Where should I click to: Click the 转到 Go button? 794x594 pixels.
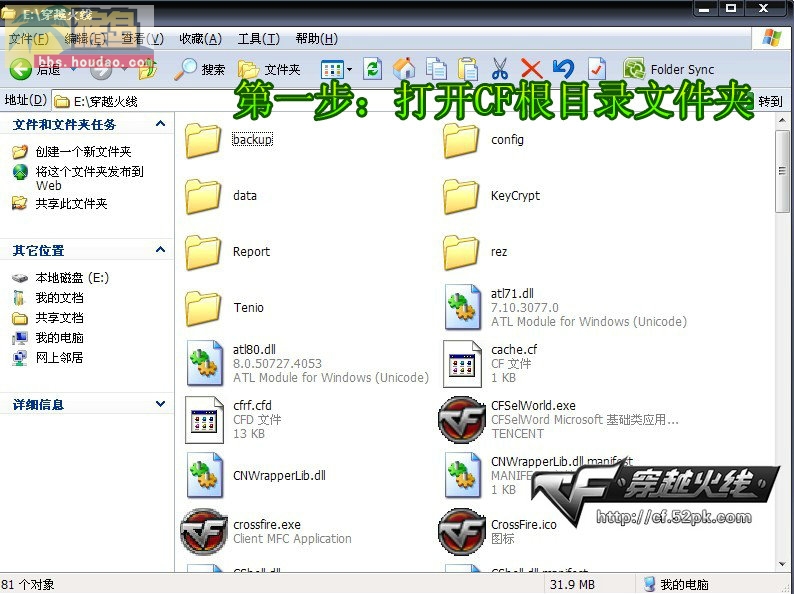tap(770, 101)
